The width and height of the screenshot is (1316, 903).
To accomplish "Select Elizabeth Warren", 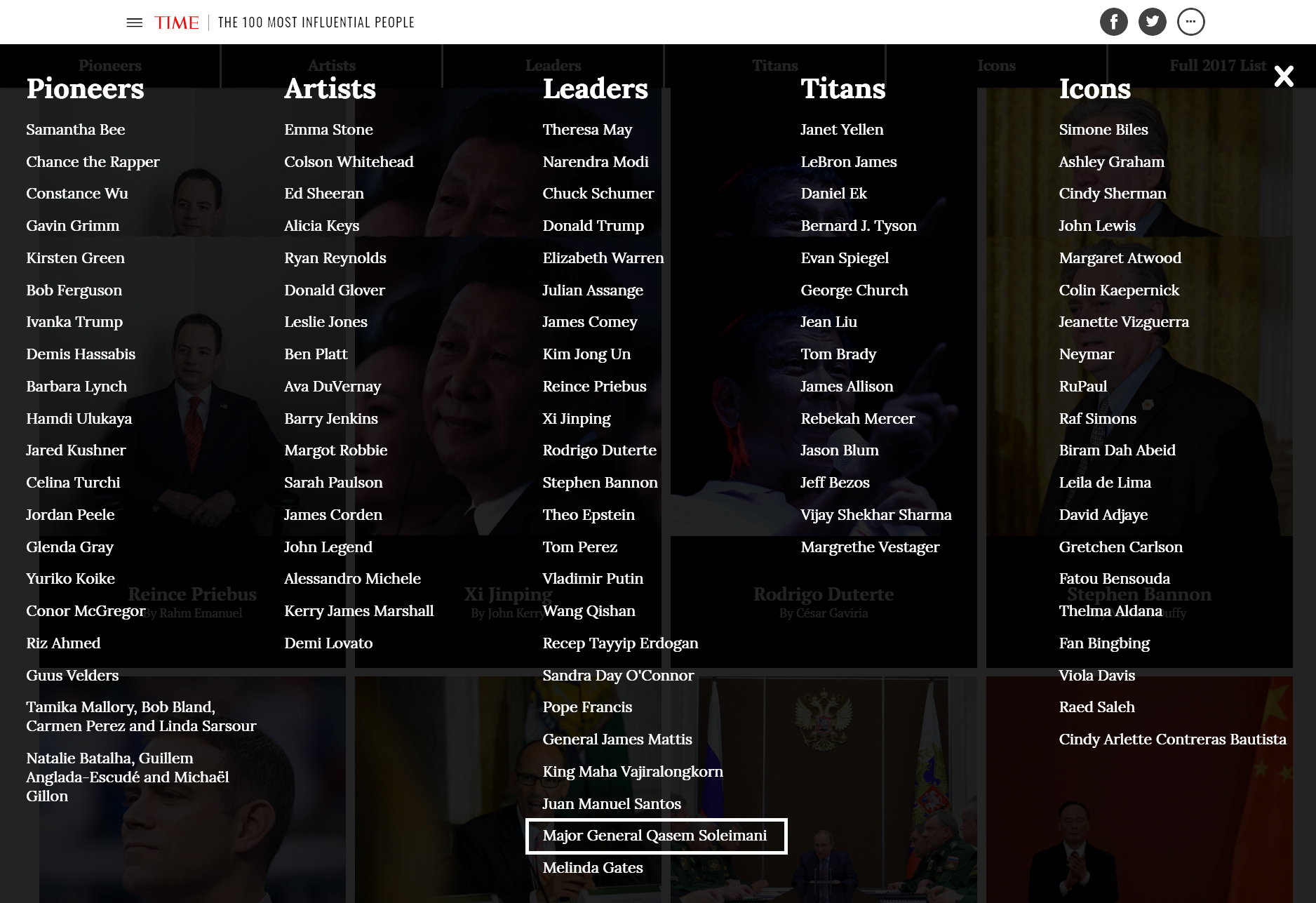I will [x=603, y=258].
